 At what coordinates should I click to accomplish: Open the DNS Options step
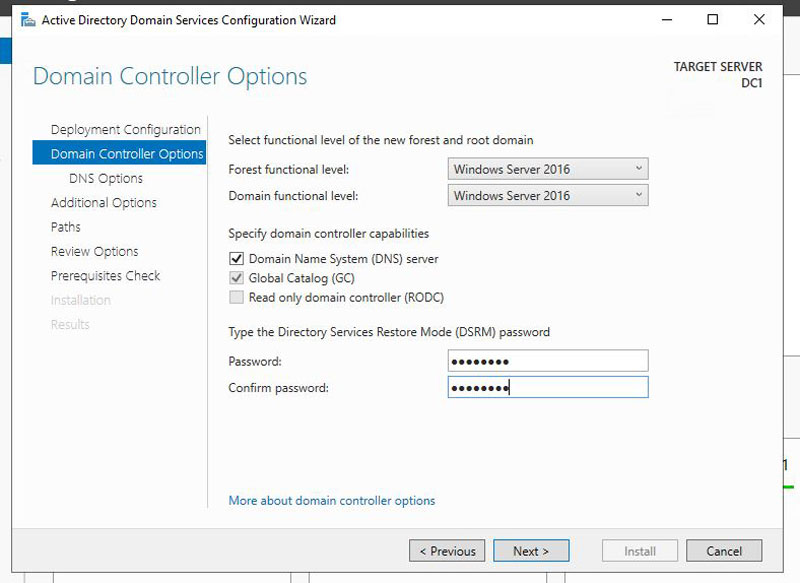(106, 179)
